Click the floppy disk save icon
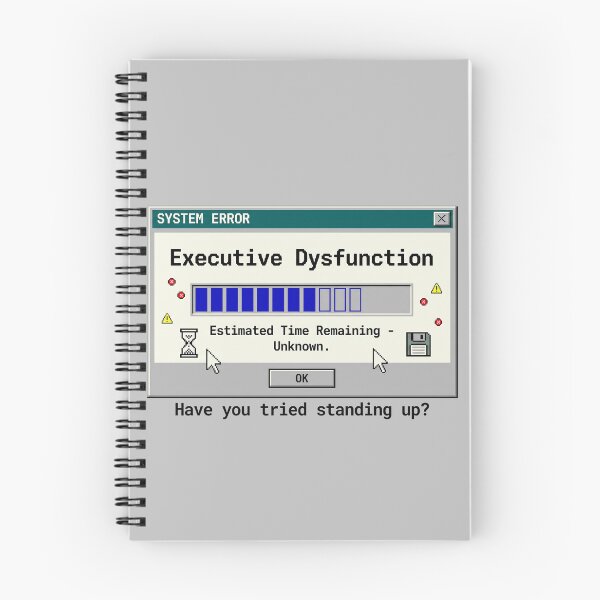The image size is (600, 600). point(418,344)
